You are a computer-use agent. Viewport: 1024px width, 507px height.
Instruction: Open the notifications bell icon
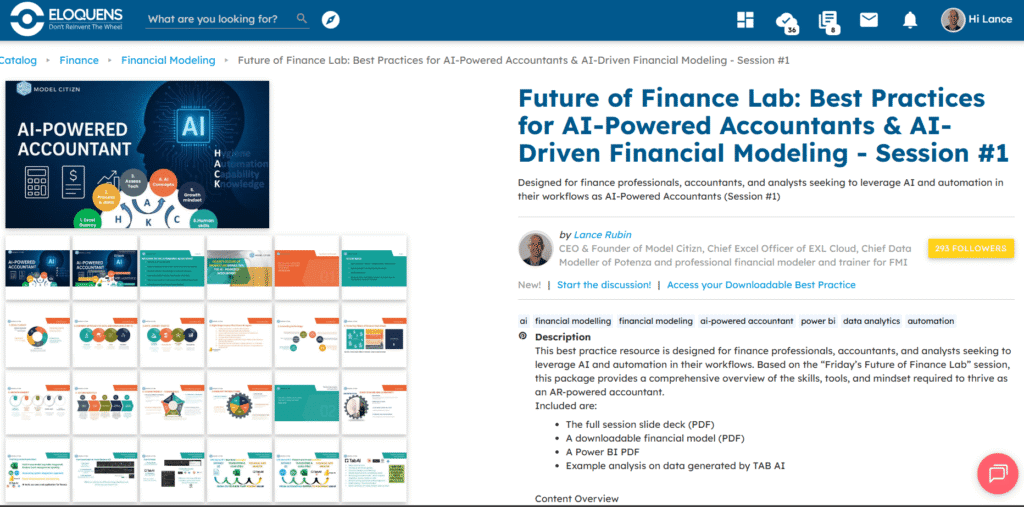pyautogui.click(x=910, y=20)
